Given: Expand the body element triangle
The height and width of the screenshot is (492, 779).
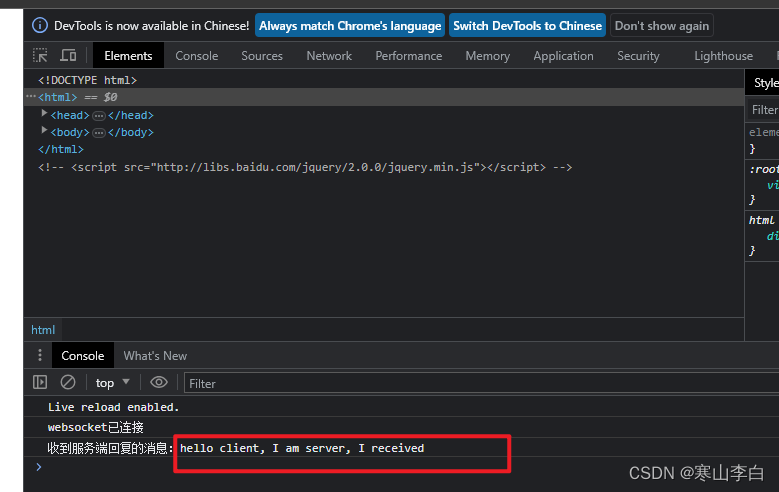Looking at the screenshot, I should pyautogui.click(x=44, y=130).
